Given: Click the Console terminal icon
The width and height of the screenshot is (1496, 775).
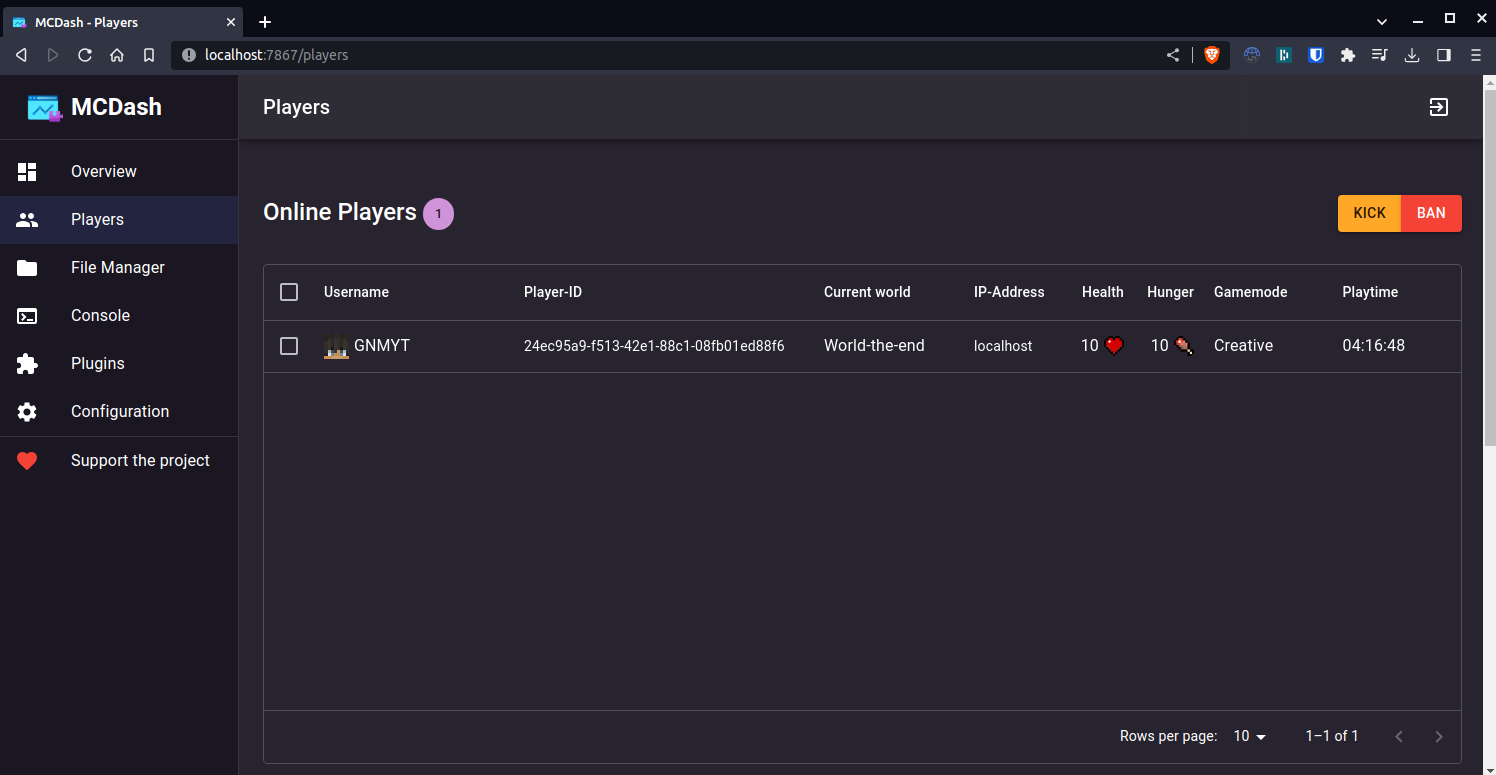Looking at the screenshot, I should click(x=27, y=316).
